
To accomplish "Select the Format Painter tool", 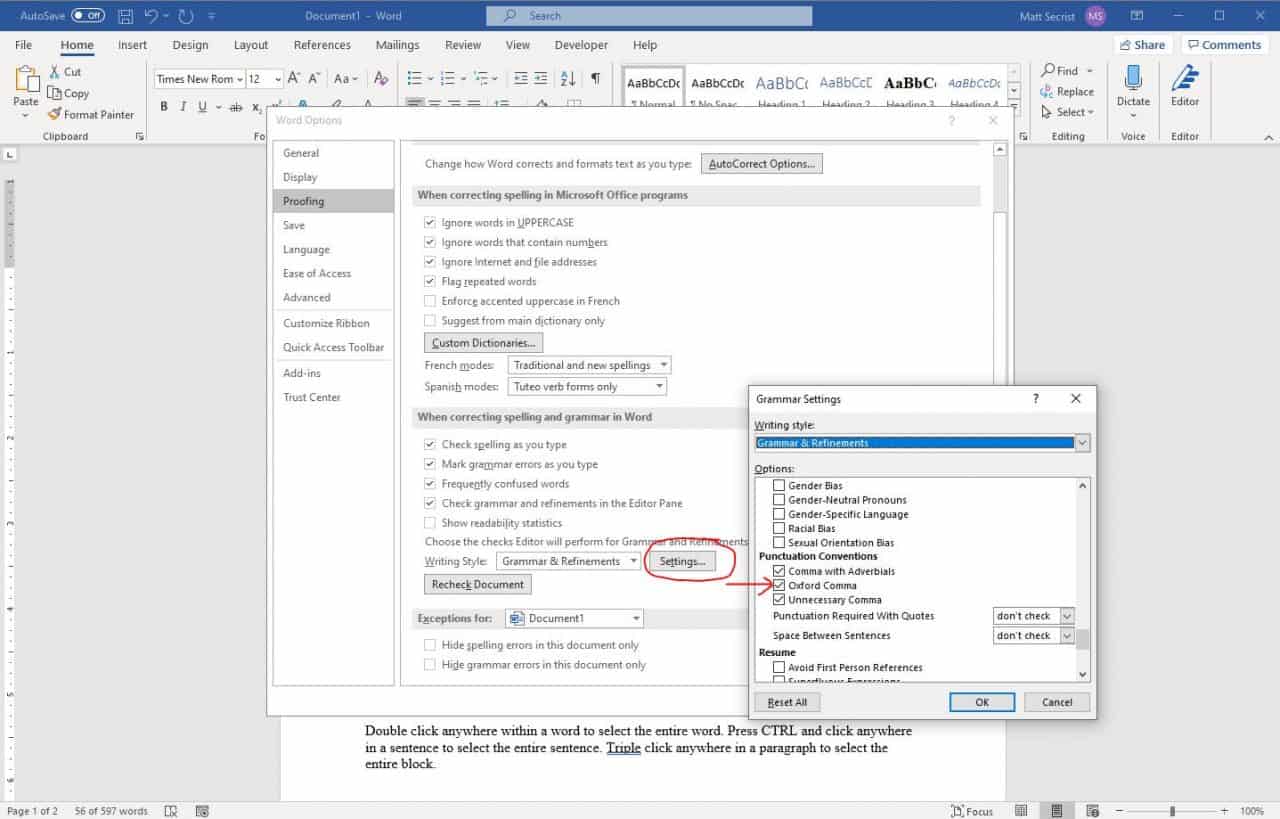I will (x=92, y=114).
